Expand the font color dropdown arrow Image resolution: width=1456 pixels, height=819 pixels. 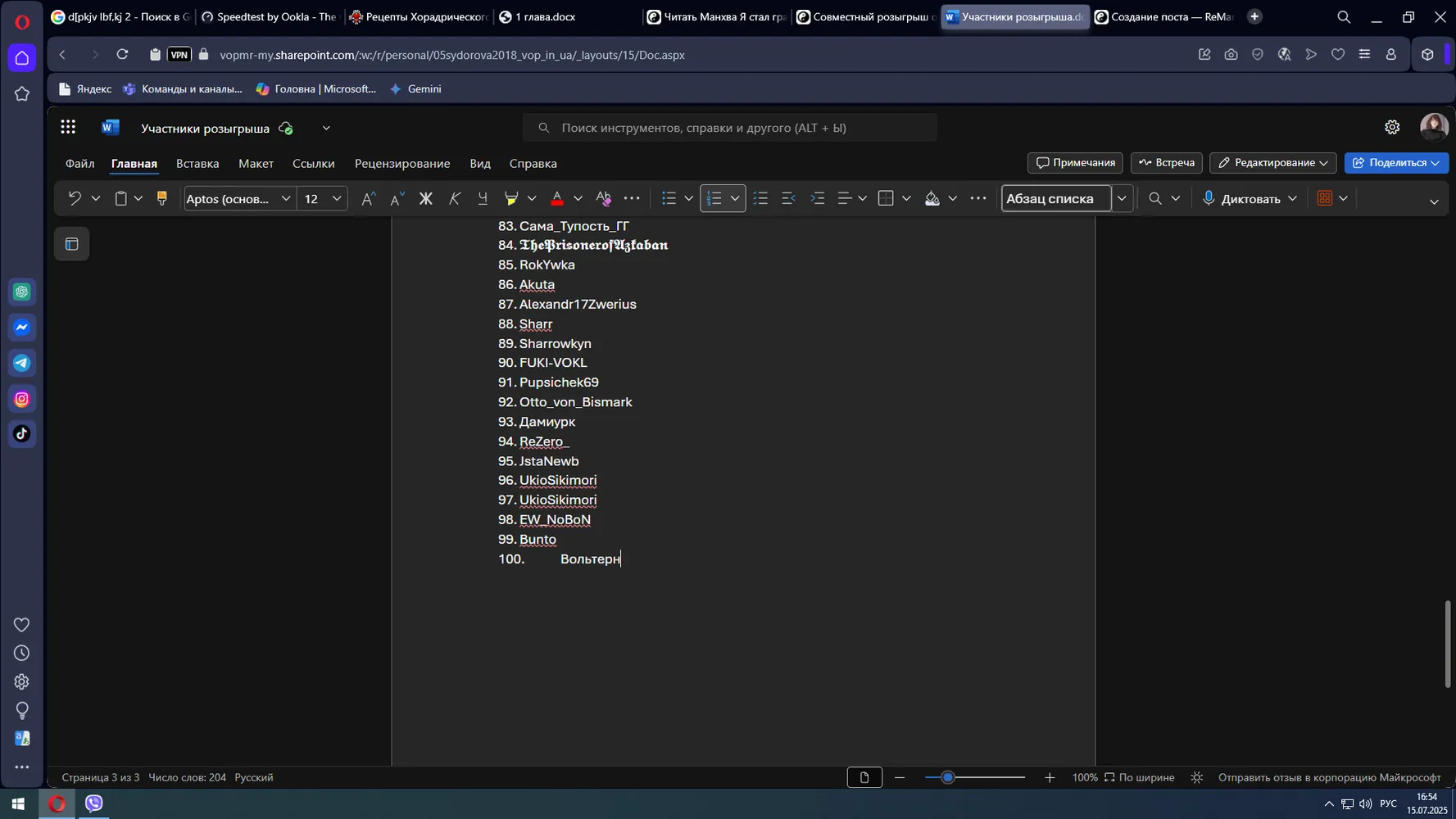coord(578,198)
